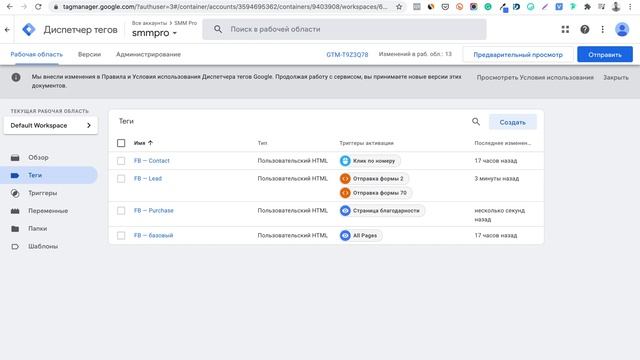Screen dimensions: 640x360
Task: Open the Google apps grid icon
Action: tap(565, 29)
